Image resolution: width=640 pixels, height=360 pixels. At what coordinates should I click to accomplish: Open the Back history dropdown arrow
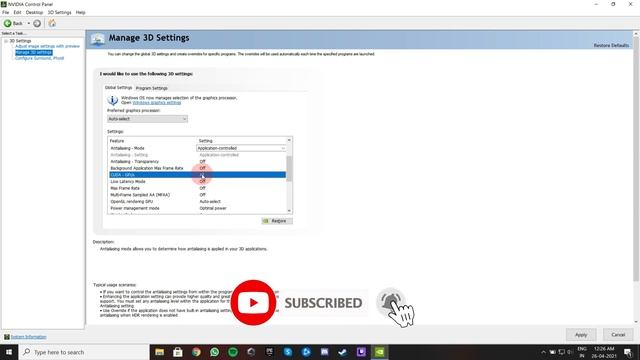pyautogui.click(x=29, y=23)
